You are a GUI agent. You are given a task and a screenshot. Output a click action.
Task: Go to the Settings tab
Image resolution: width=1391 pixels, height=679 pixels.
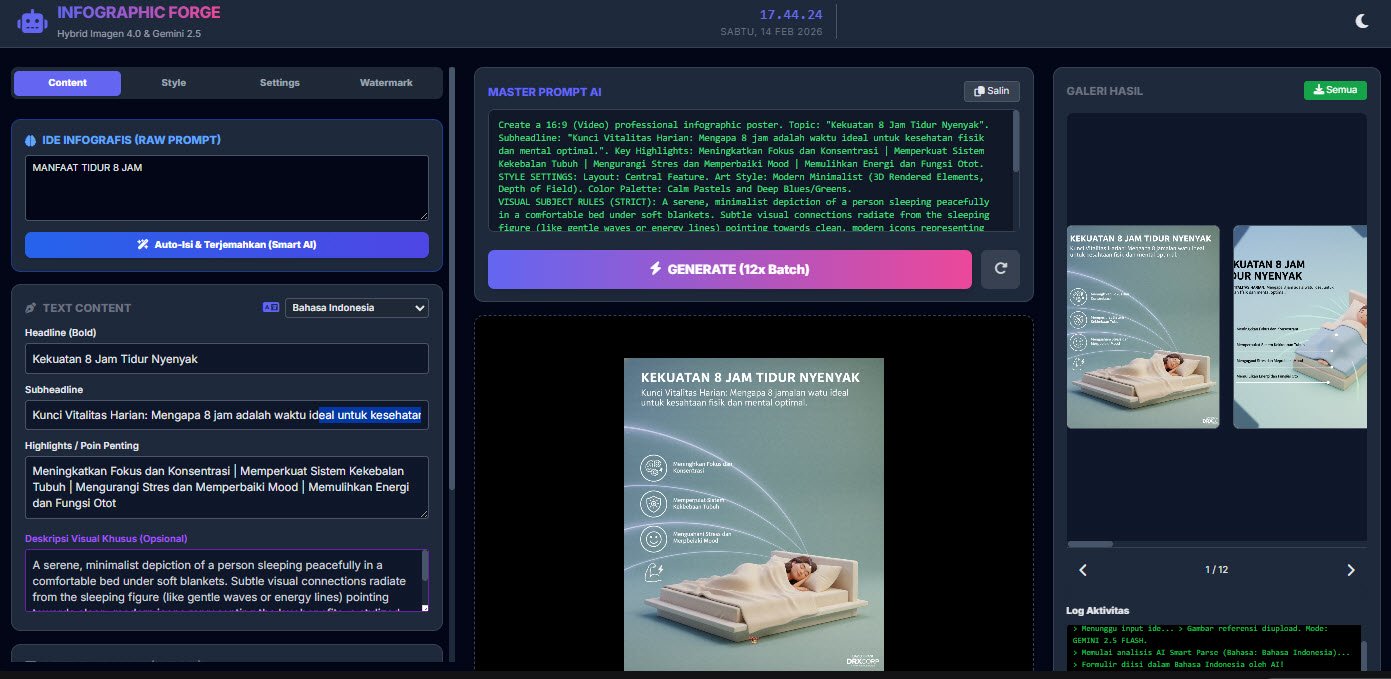pos(280,83)
